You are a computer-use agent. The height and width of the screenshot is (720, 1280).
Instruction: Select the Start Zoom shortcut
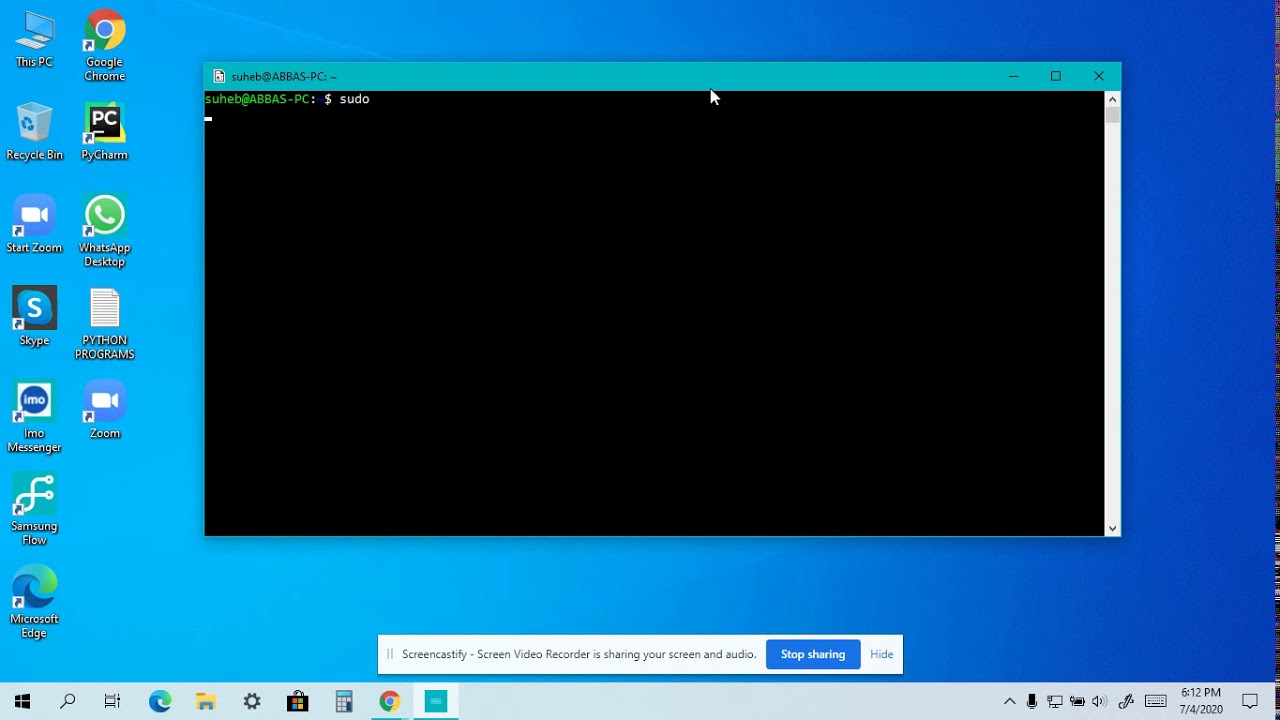coord(34,225)
